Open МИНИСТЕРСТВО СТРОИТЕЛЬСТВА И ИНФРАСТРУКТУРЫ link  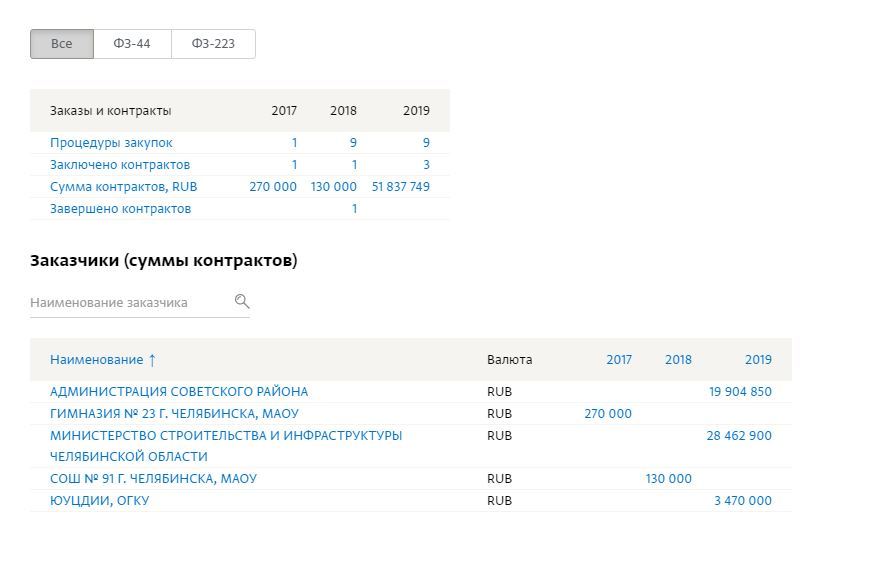click(226, 436)
